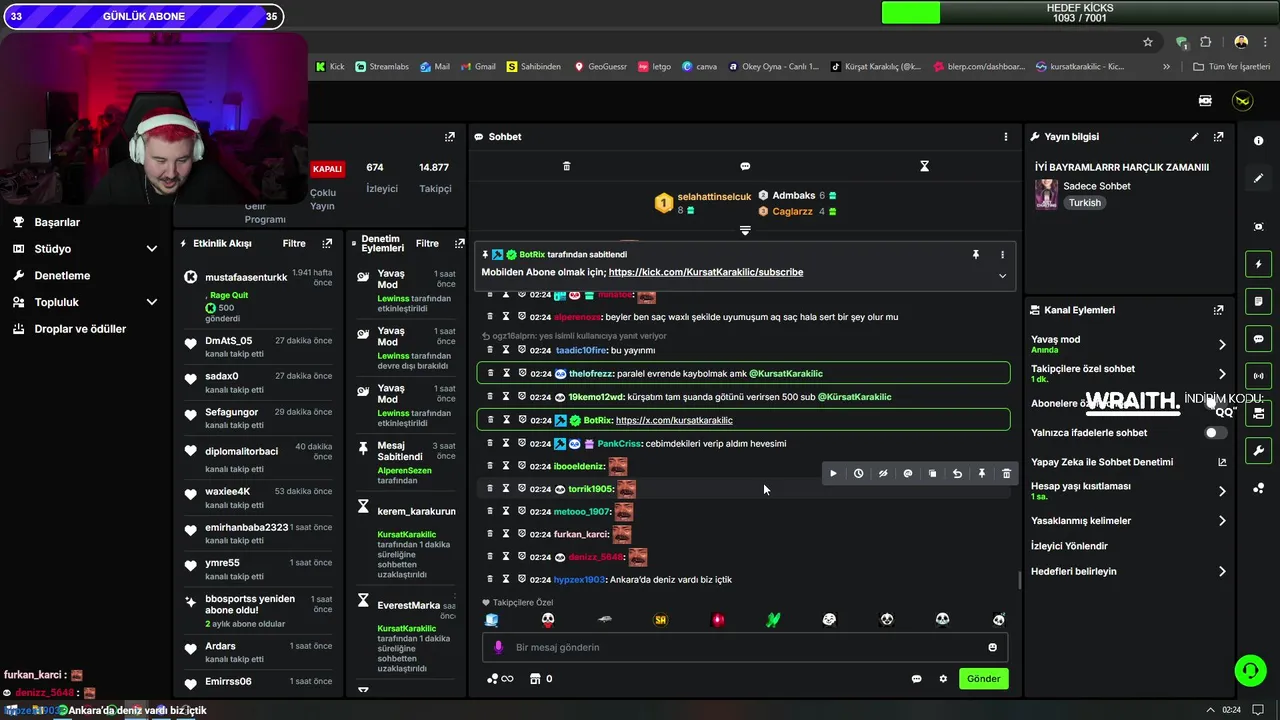Pop out the Yayın bilgisi panel
Viewport: 1280px width, 720px height.
(x=1218, y=137)
